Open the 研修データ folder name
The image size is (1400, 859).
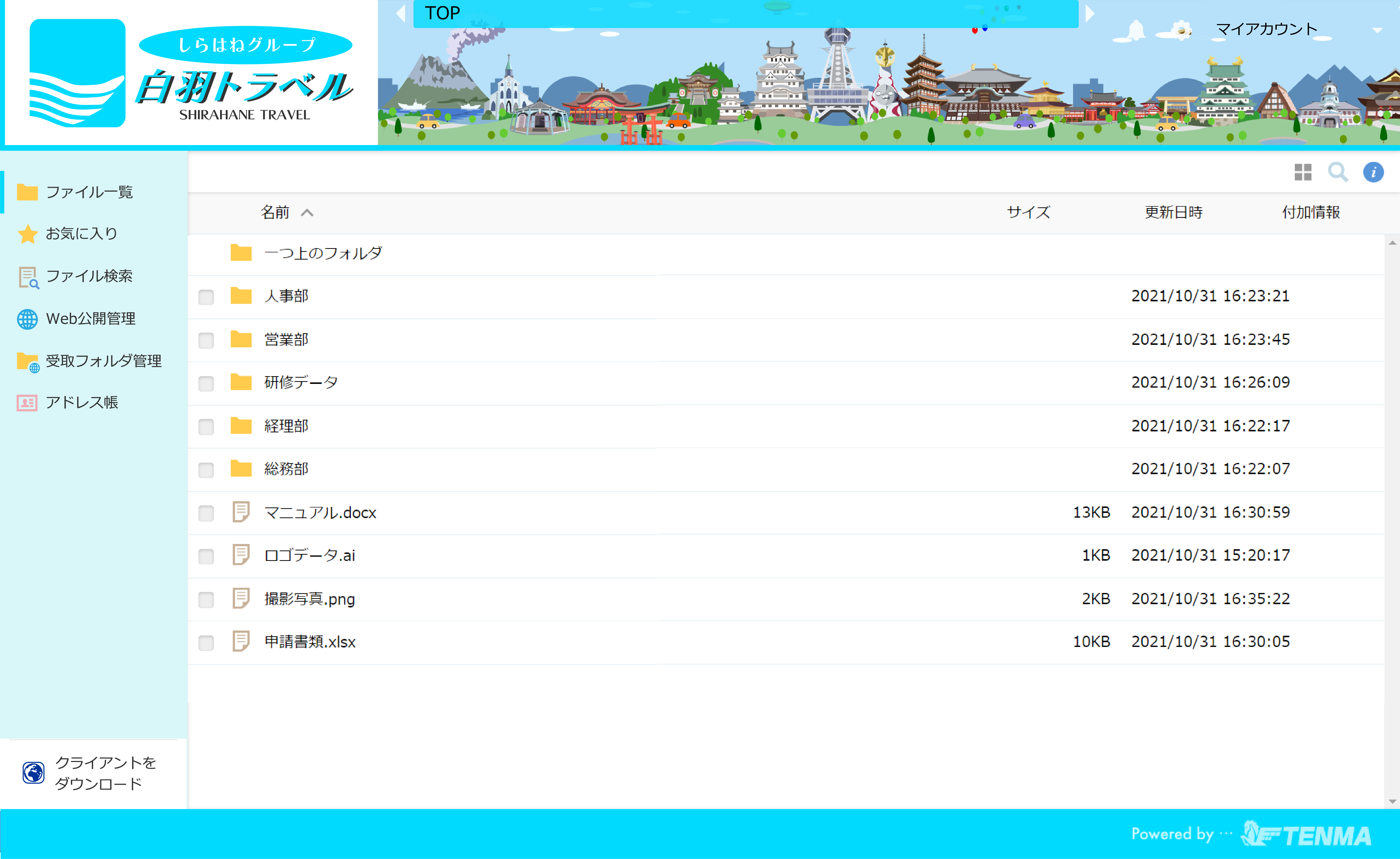(x=301, y=382)
